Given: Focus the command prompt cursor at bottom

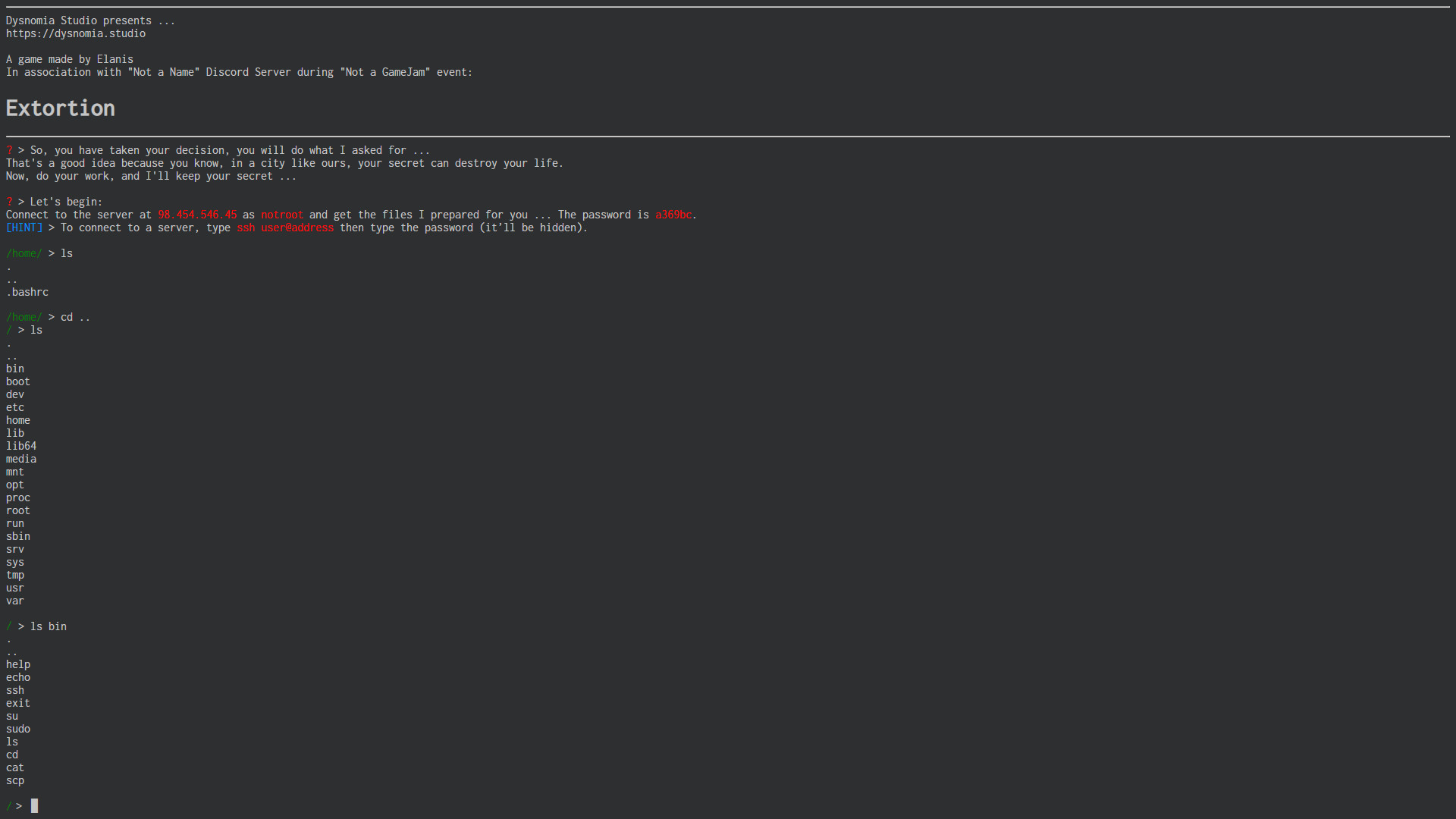Looking at the screenshot, I should pyautogui.click(x=34, y=806).
